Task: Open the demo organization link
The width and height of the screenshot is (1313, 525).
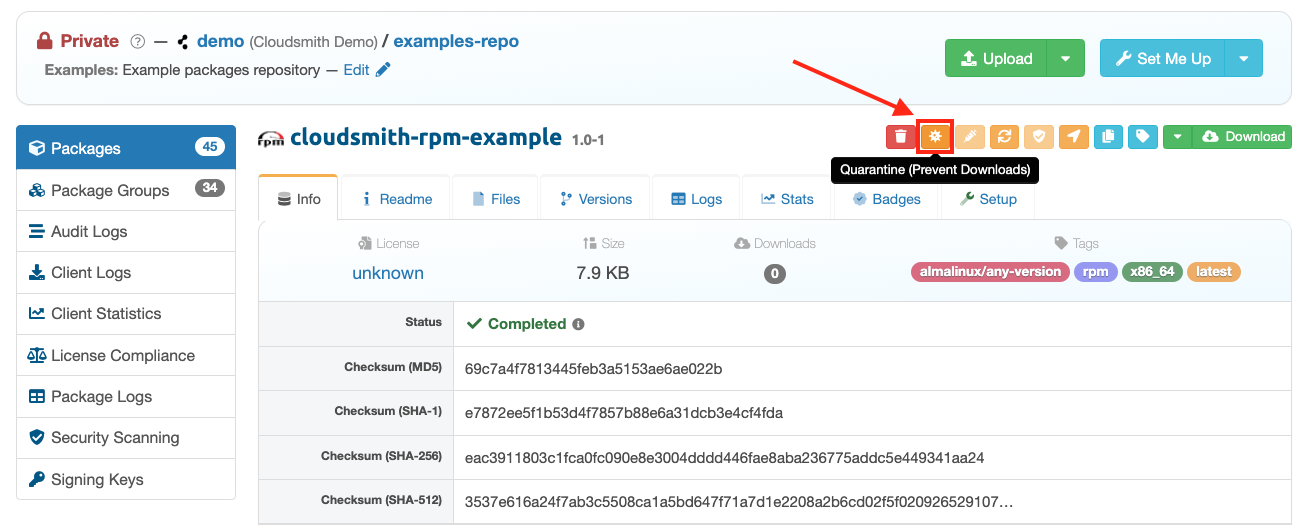Action: [221, 41]
